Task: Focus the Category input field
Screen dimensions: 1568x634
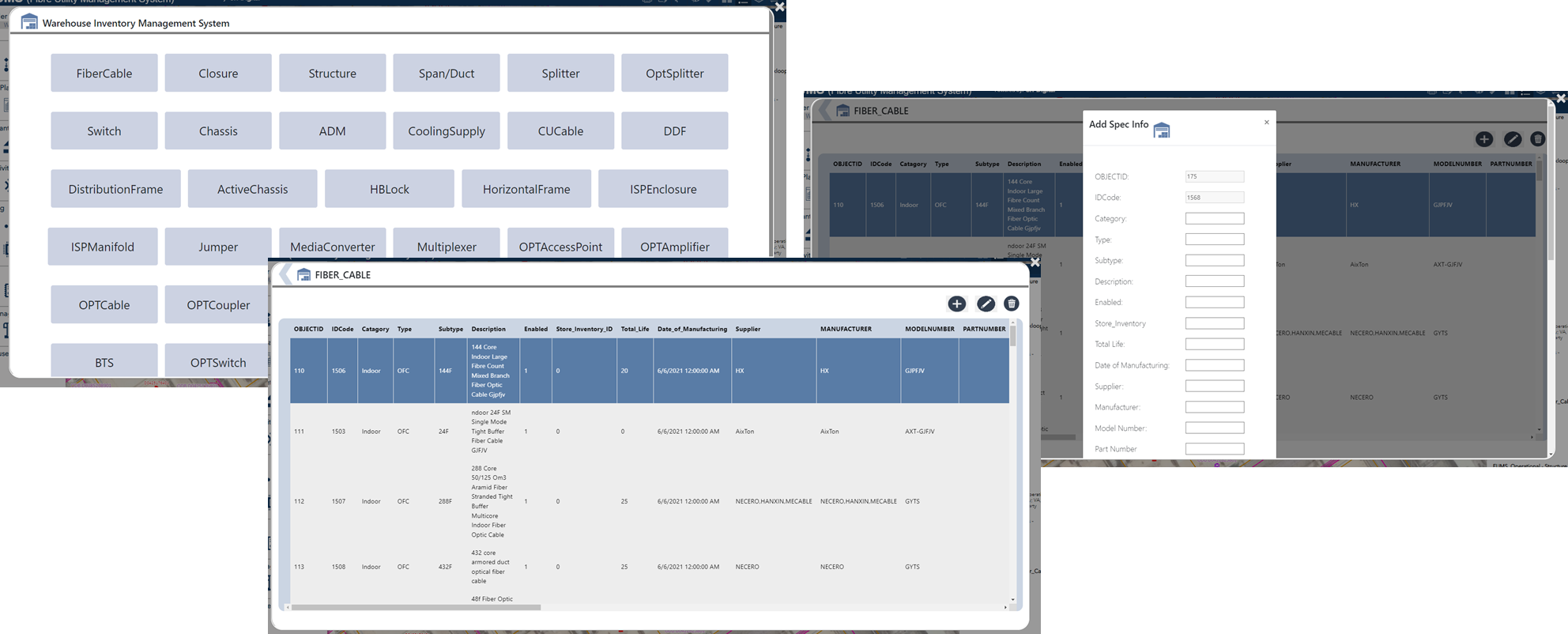Action: (x=1215, y=218)
